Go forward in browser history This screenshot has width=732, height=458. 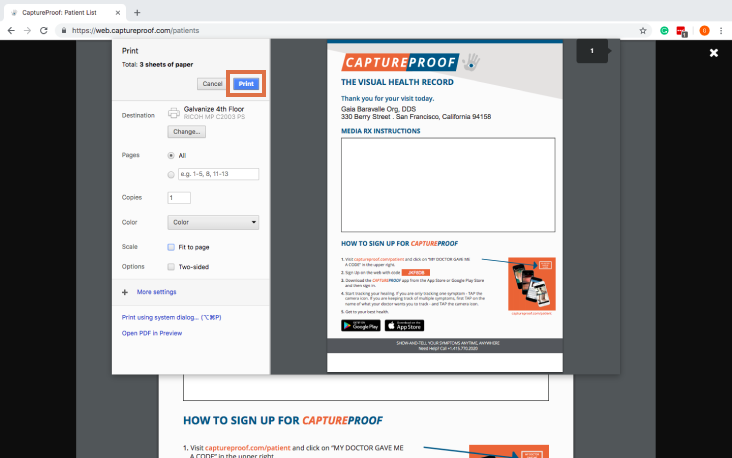pyautogui.click(x=28, y=30)
